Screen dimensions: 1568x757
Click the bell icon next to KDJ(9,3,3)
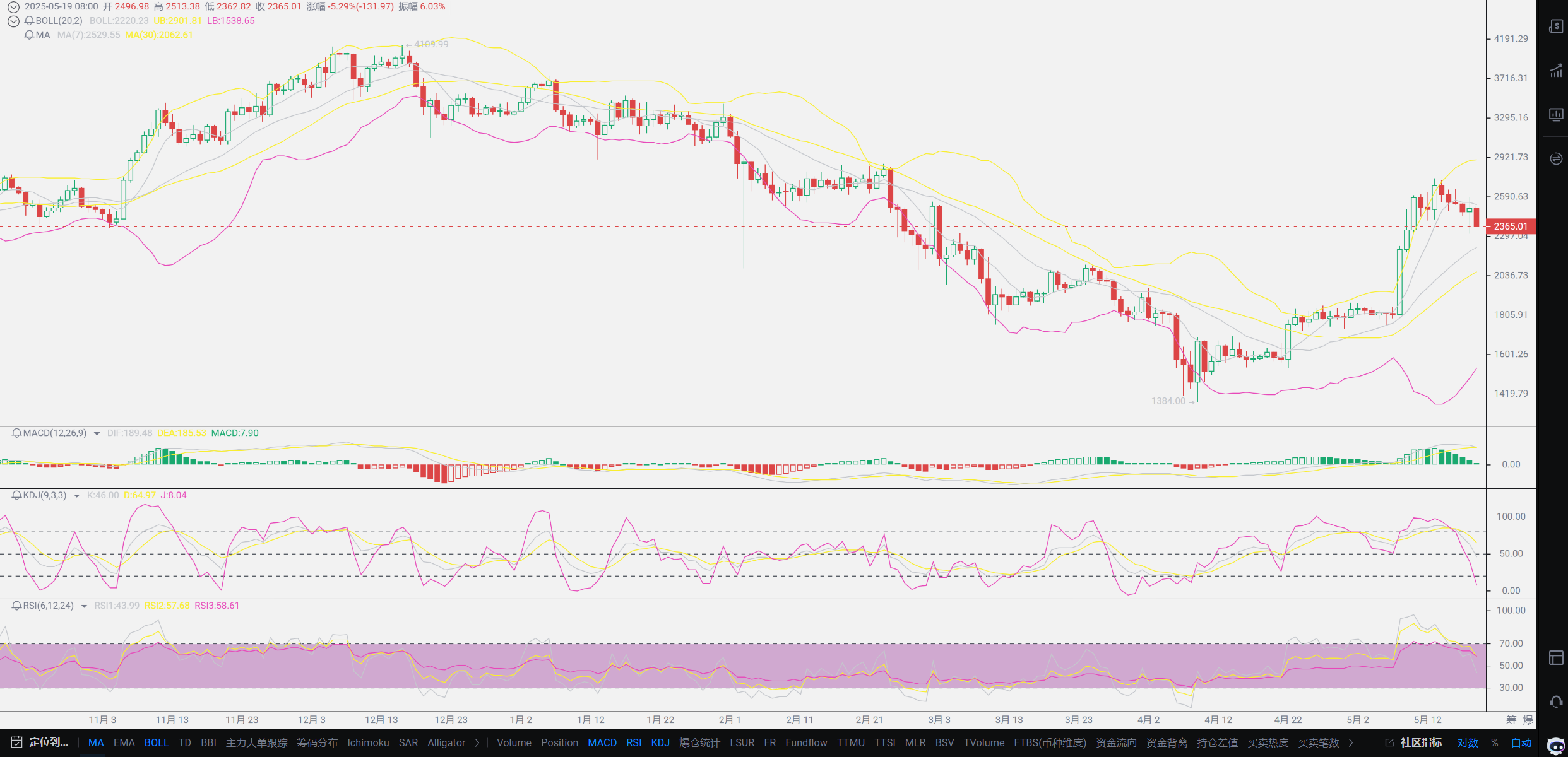pyautogui.click(x=17, y=495)
